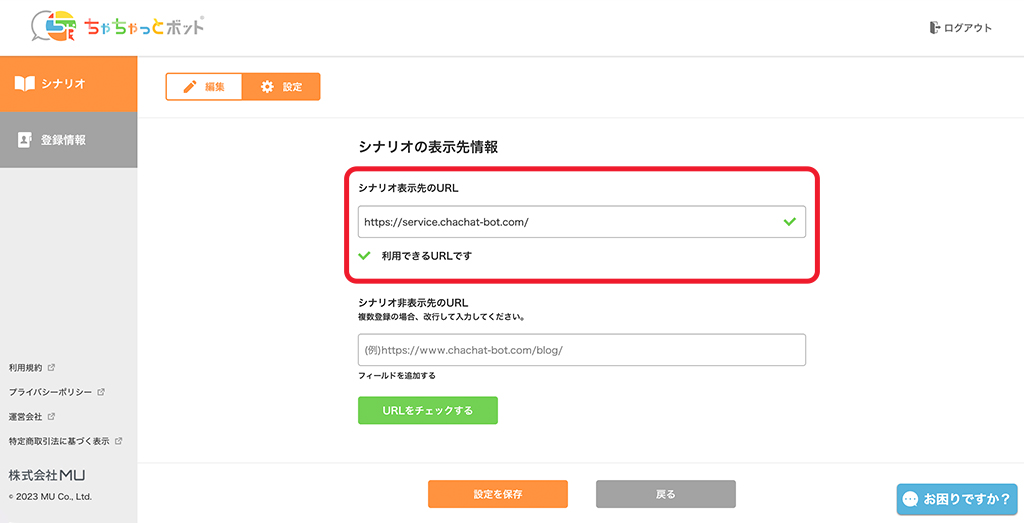This screenshot has width=1024, height=523.
Task: Open 登録情報 in the sidebar
Action: 68,140
